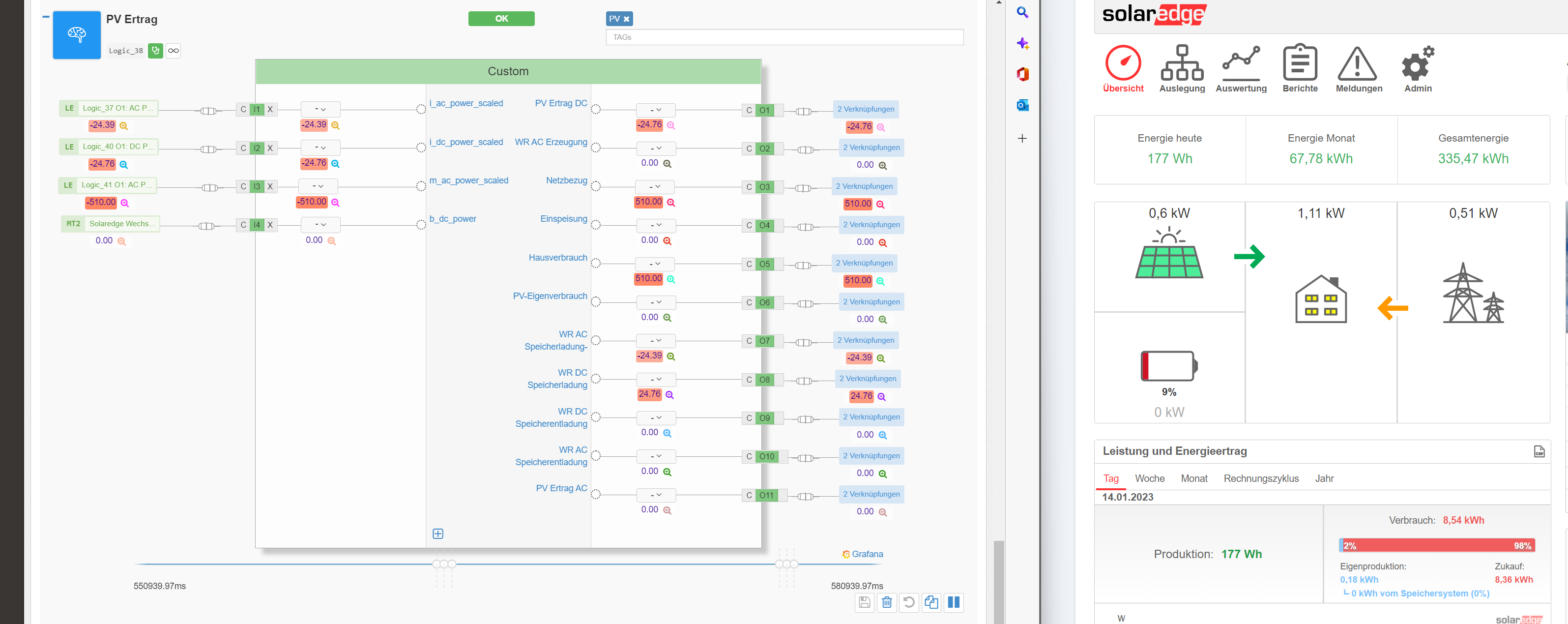Pause the logic with pause button
Screen dimensions: 1568x624
click(954, 602)
